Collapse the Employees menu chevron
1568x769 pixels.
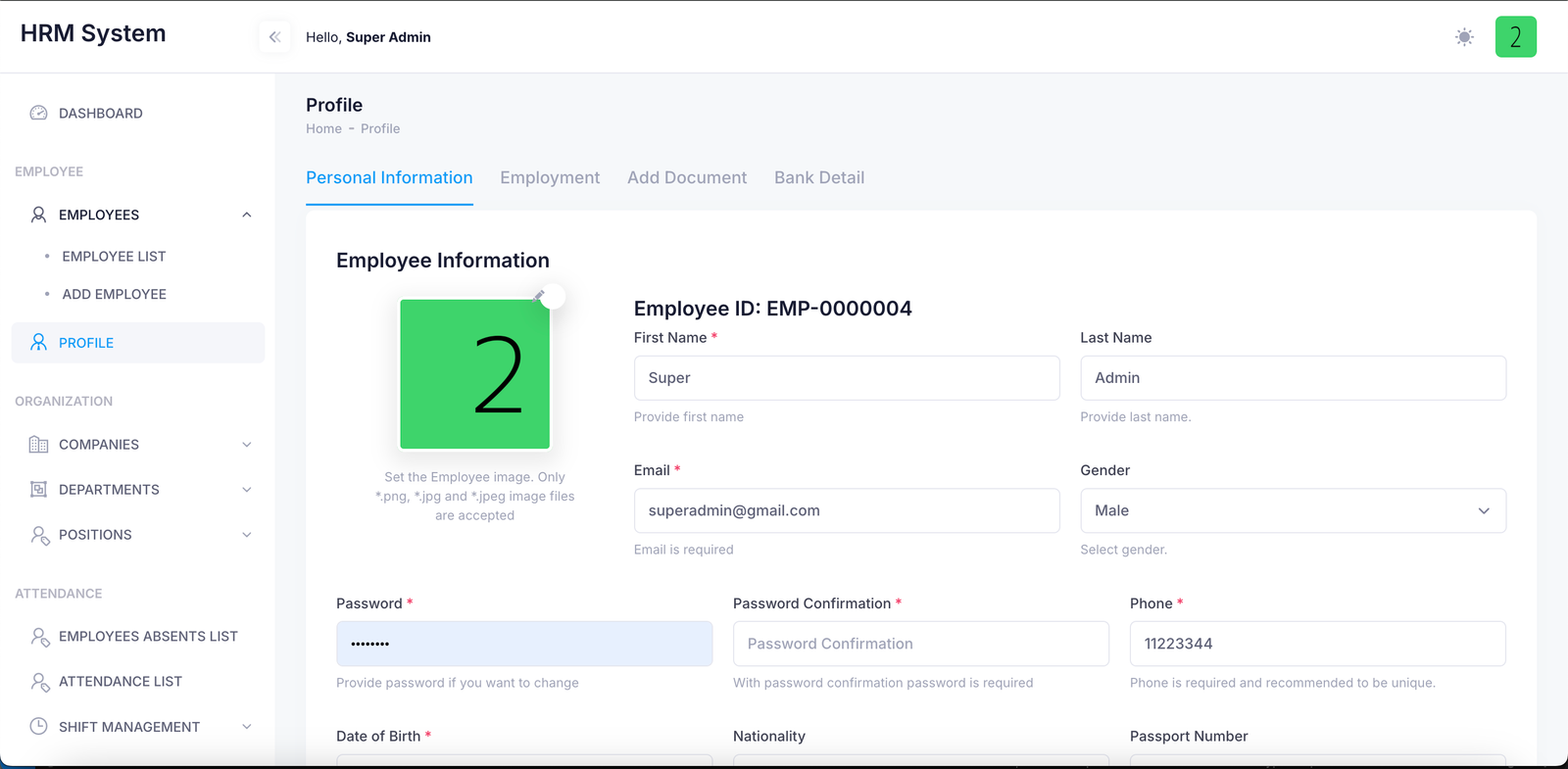coord(247,216)
